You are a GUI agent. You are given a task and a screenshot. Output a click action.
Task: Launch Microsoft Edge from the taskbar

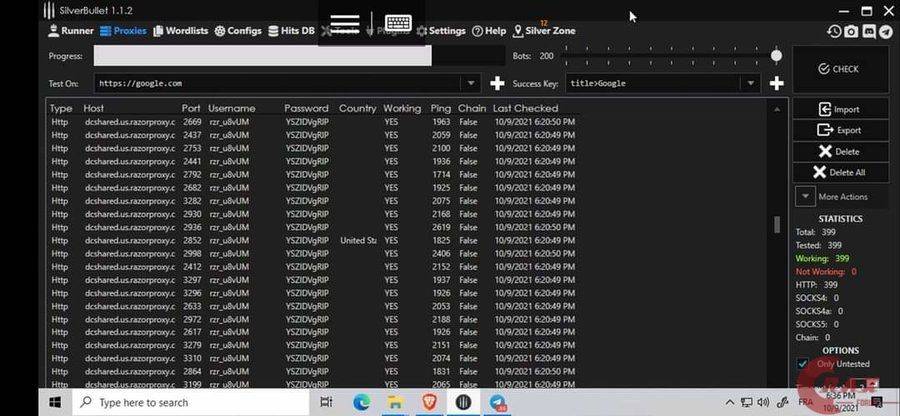pyautogui.click(x=362, y=402)
